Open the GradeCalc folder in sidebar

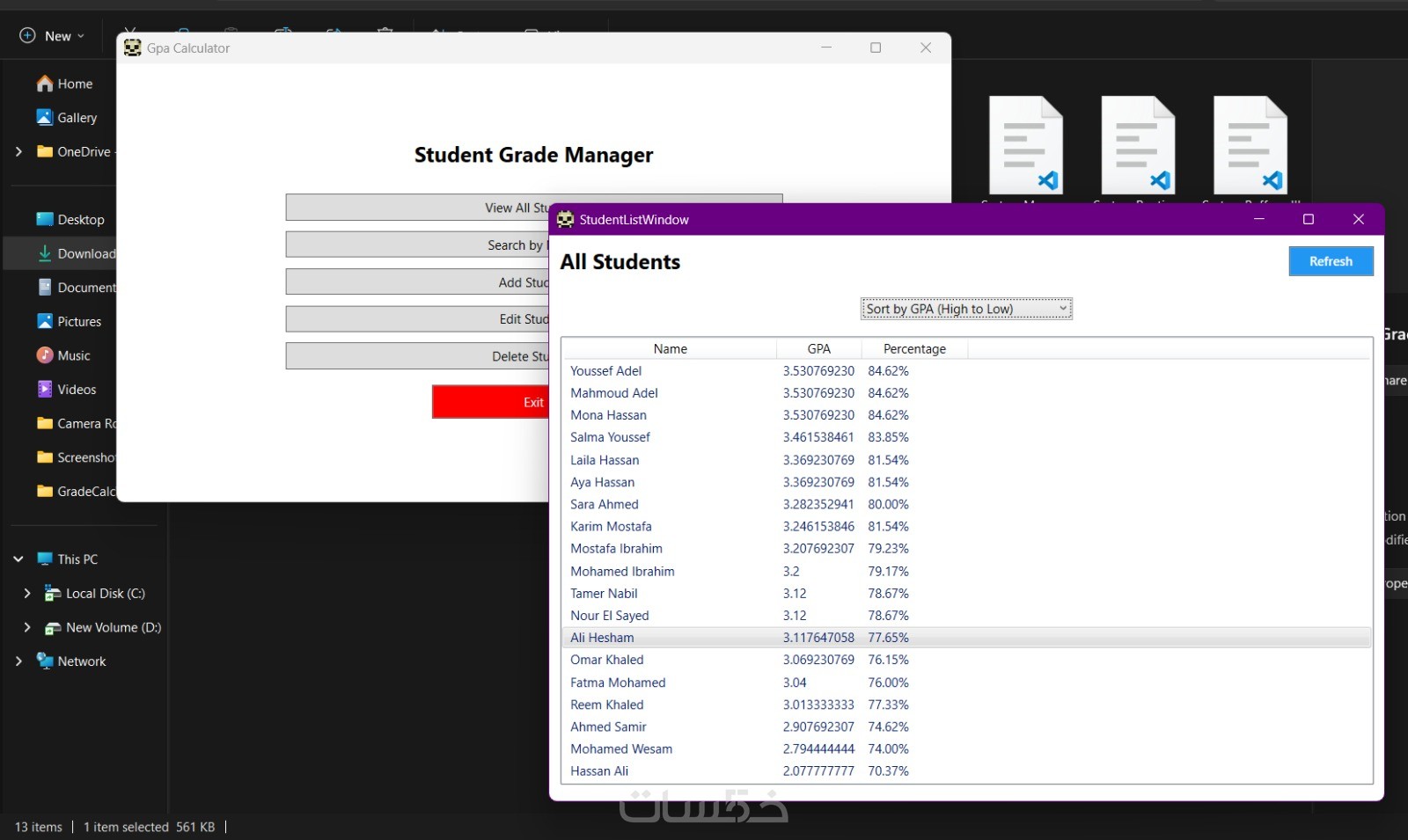(76, 492)
